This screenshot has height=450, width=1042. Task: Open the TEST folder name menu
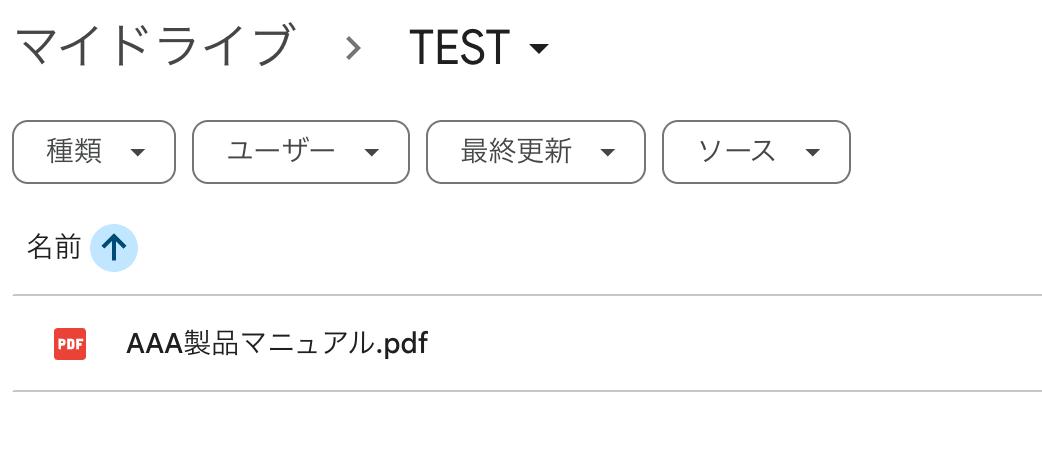click(460, 47)
